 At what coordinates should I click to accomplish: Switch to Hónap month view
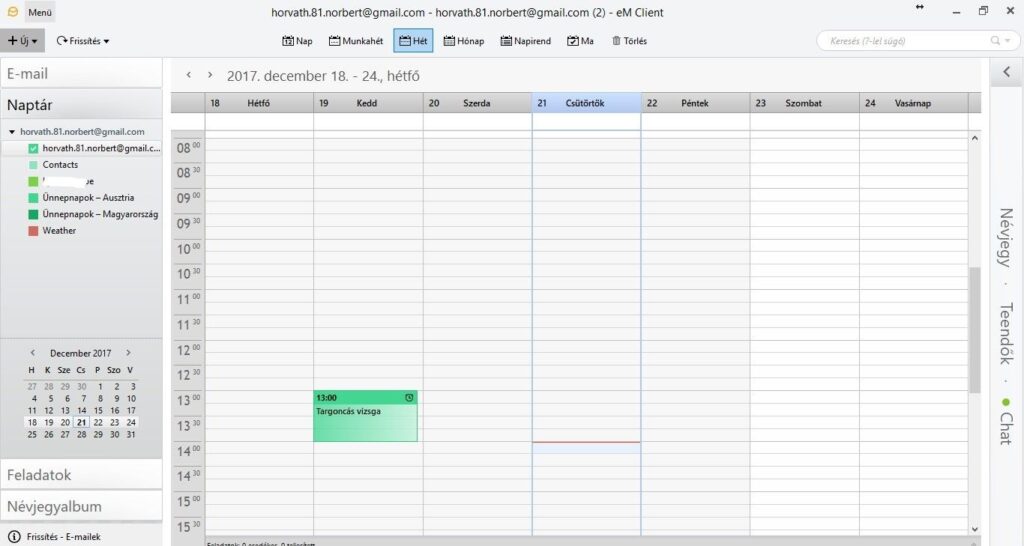tap(464, 40)
